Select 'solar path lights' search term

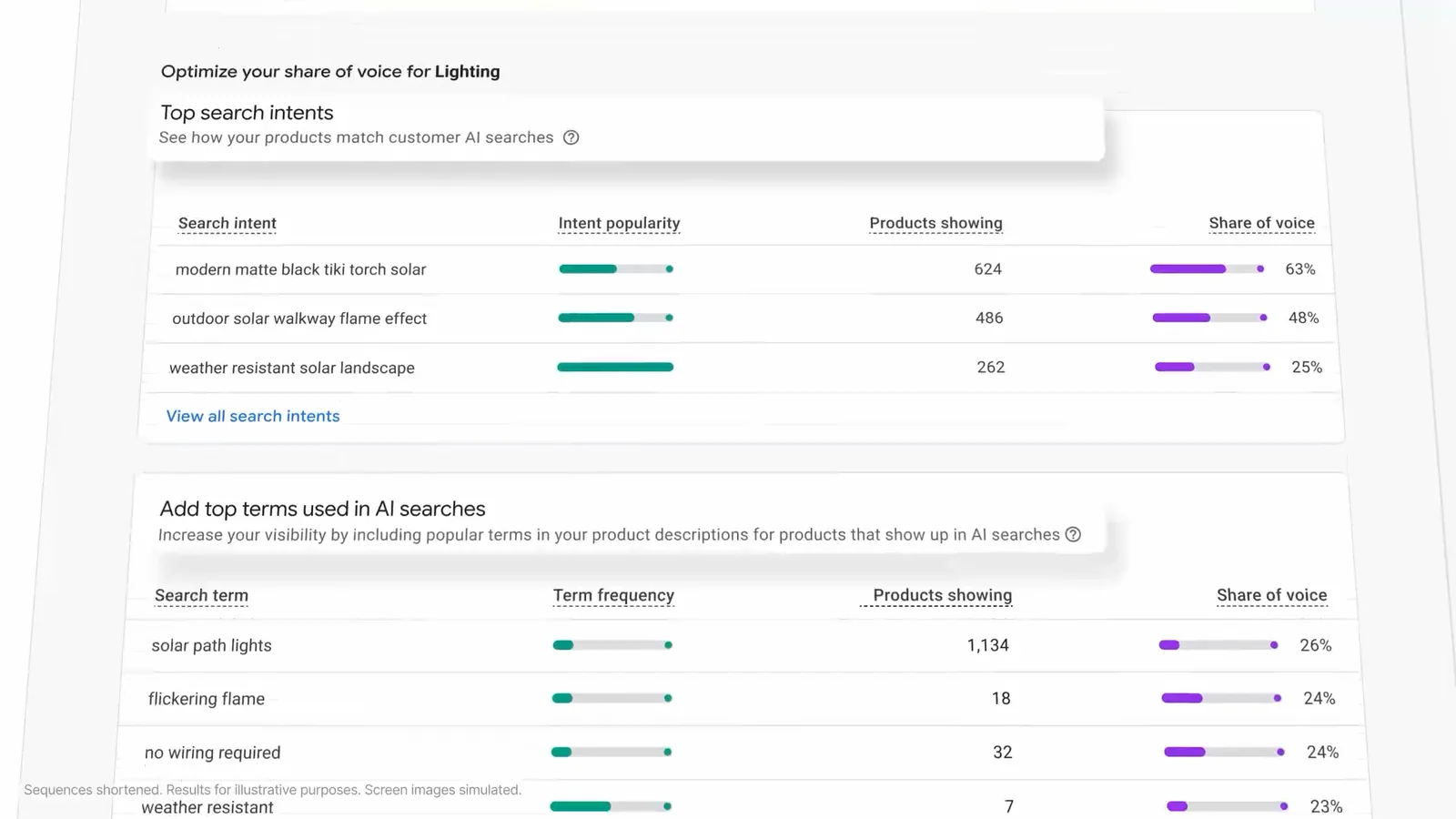click(211, 645)
